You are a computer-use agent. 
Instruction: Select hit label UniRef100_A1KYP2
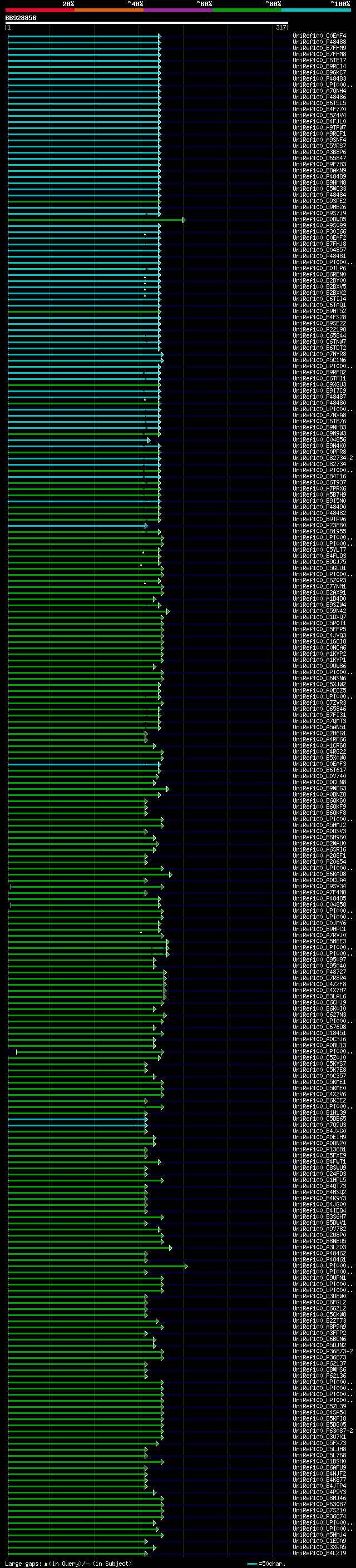(319, 654)
